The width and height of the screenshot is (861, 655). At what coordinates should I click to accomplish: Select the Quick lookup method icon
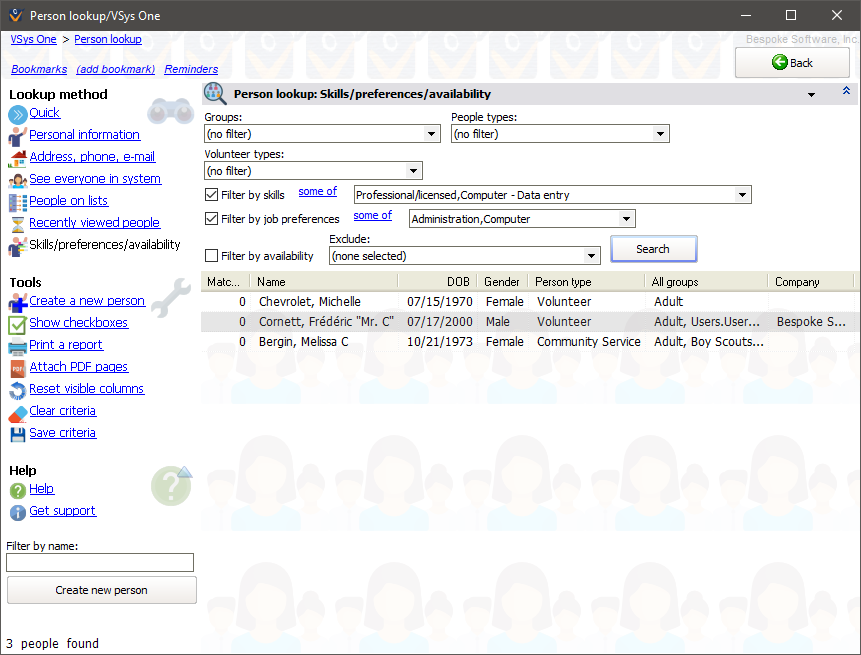pyautogui.click(x=19, y=112)
